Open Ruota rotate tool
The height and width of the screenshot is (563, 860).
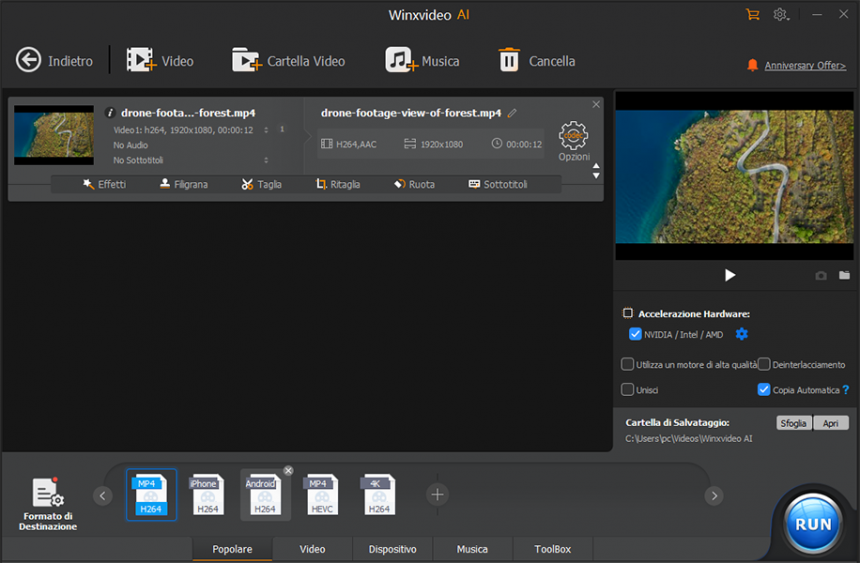[x=415, y=184]
